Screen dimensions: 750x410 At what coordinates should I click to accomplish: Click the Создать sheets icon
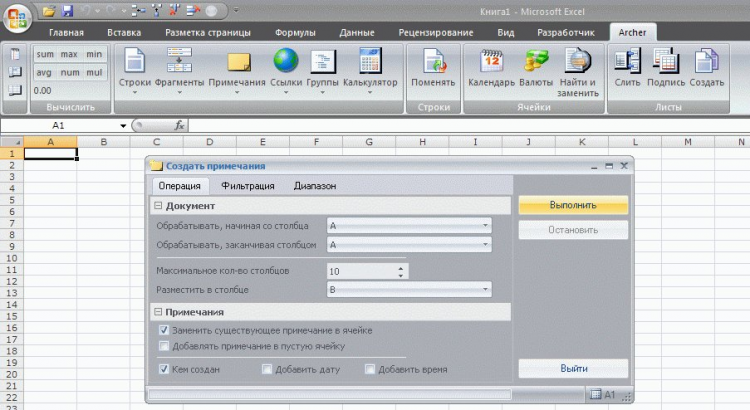(x=706, y=61)
